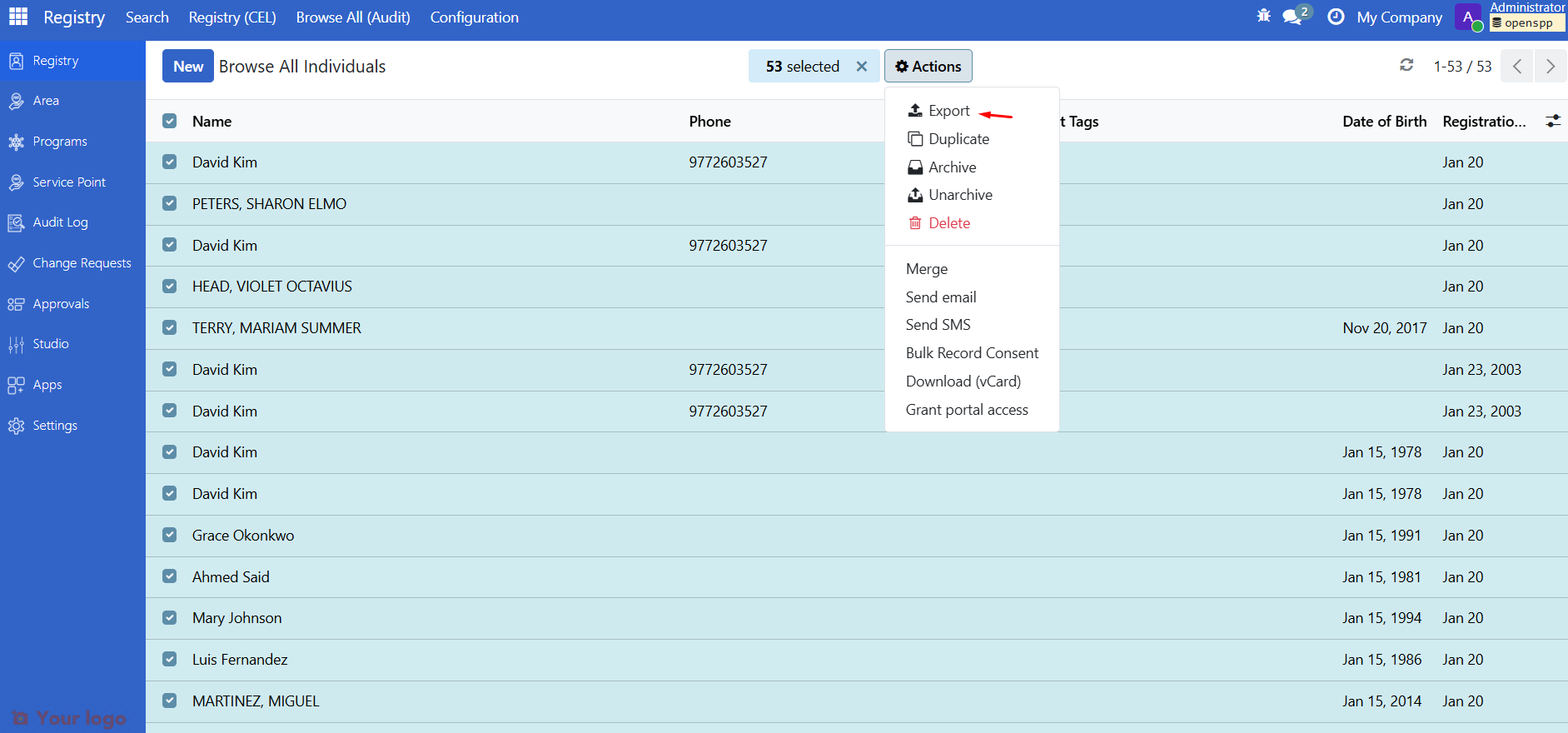Open the main apps grid menu

click(x=18, y=17)
